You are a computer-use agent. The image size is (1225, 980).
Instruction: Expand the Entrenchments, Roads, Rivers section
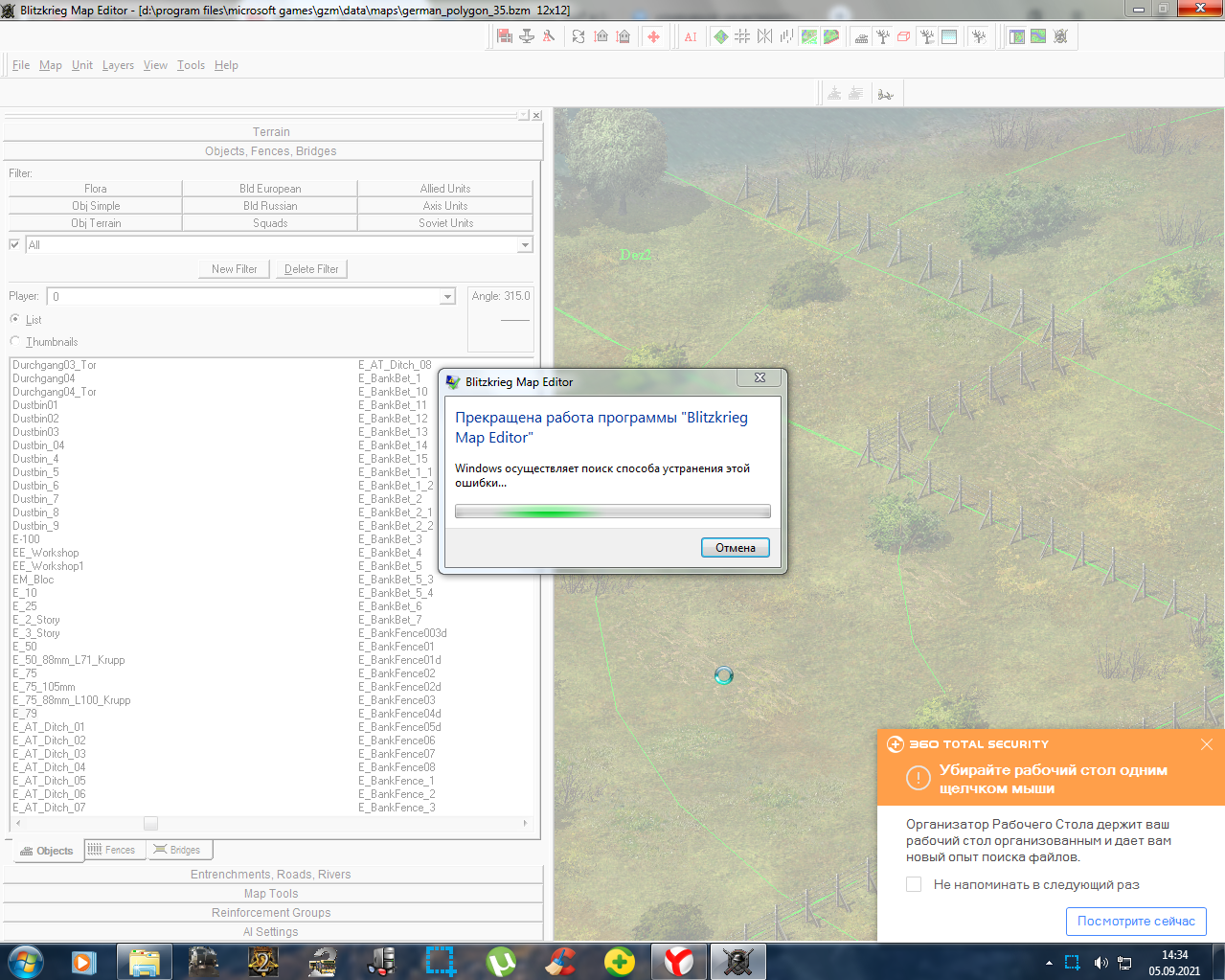click(x=272, y=875)
